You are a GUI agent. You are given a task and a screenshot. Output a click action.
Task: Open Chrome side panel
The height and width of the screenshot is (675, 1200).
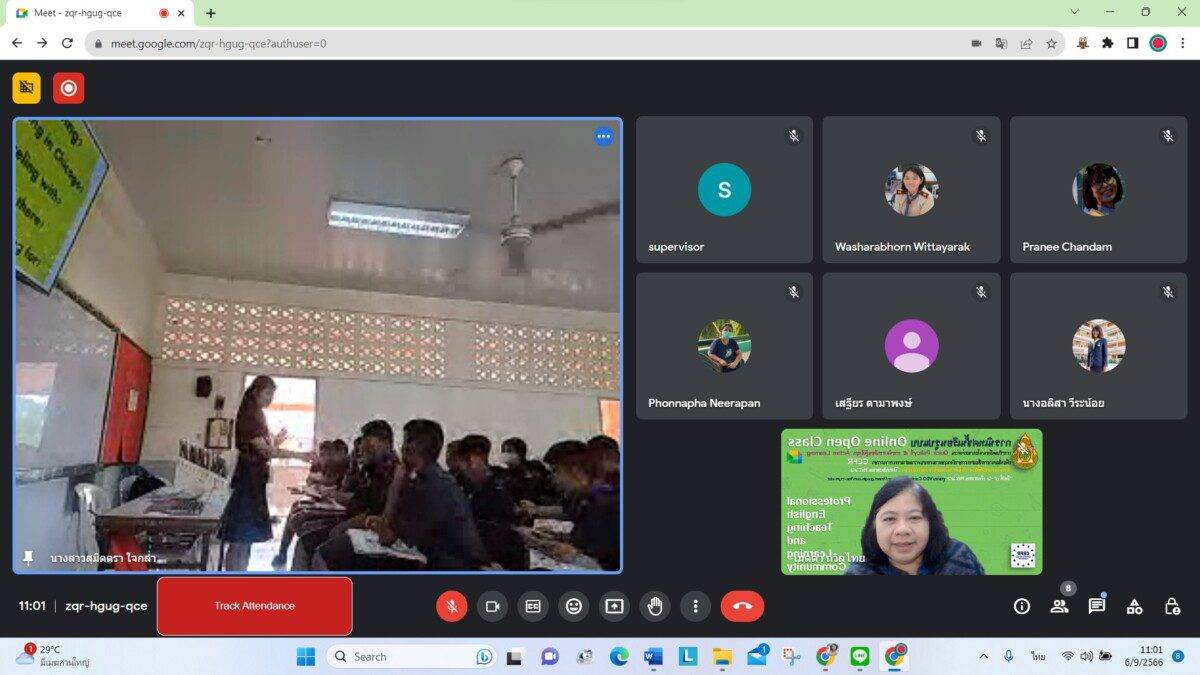pyautogui.click(x=1132, y=43)
